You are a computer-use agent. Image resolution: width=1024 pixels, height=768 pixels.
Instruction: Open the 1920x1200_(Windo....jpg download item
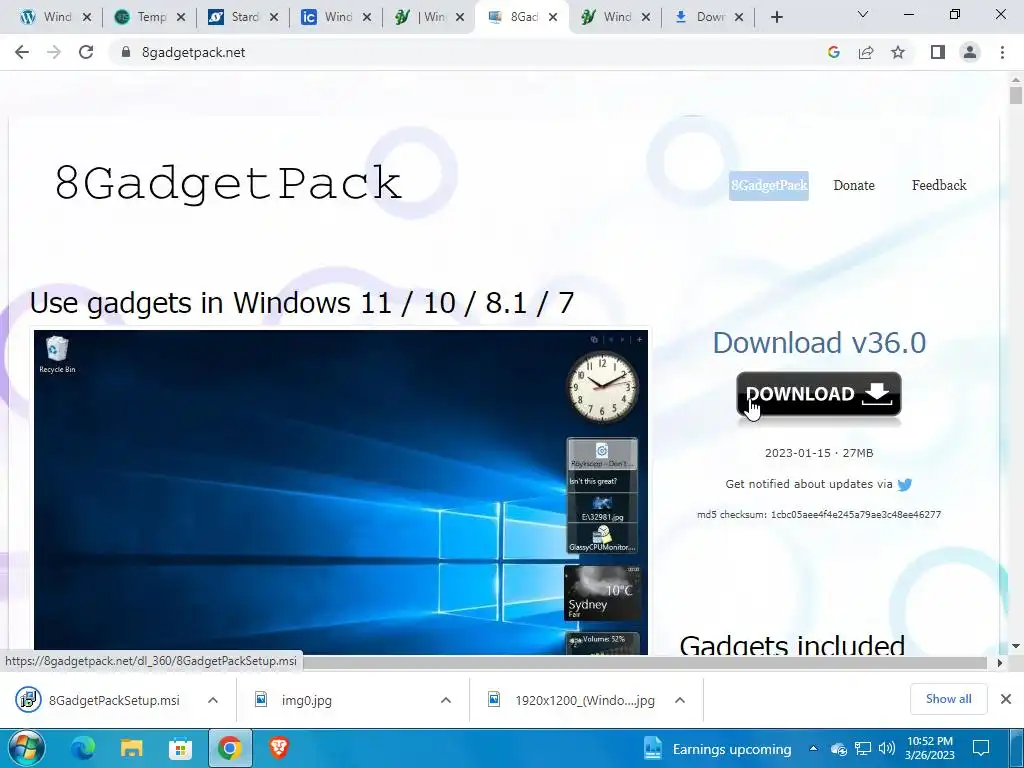click(x=575, y=700)
